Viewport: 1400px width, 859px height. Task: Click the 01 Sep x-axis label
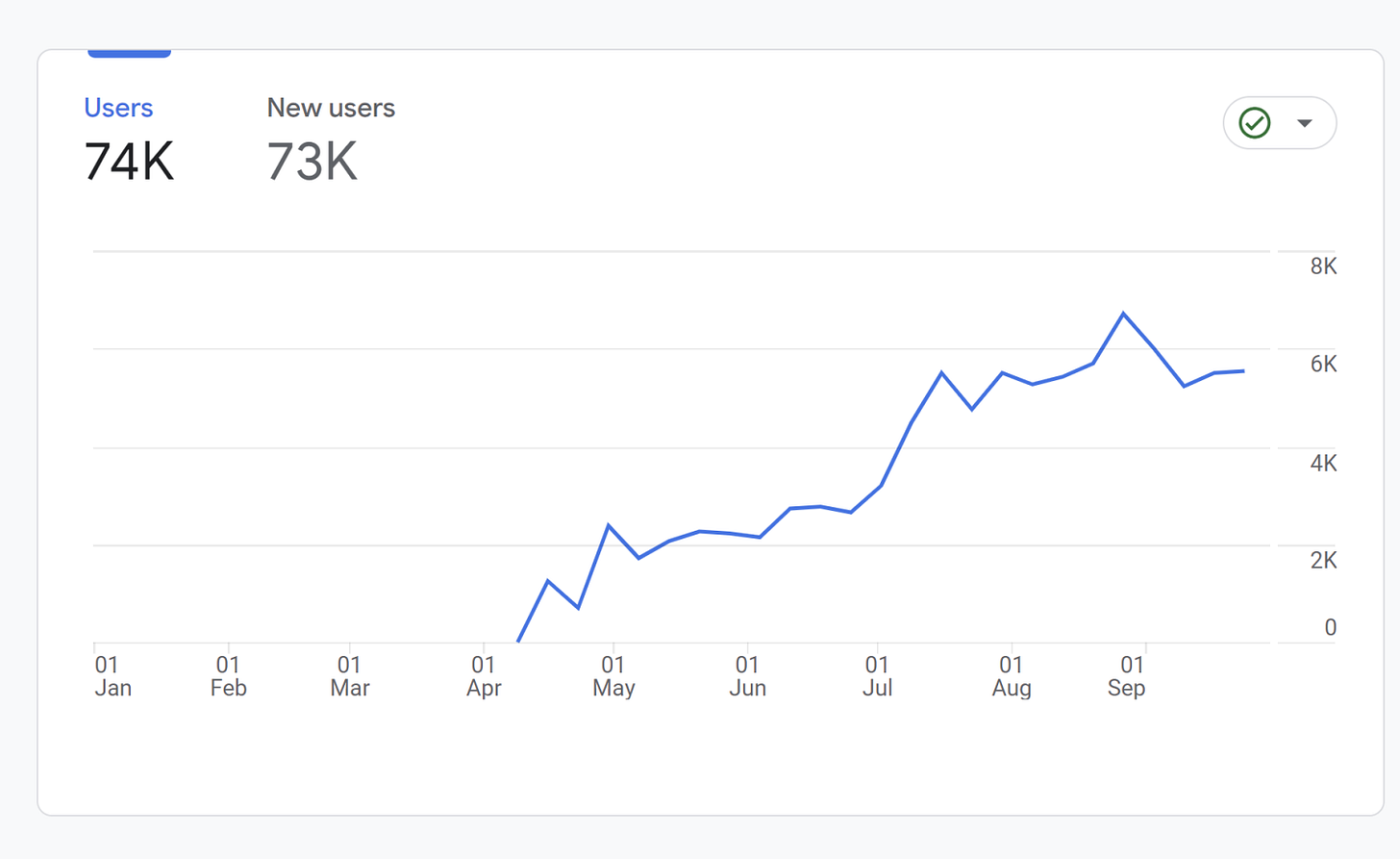pos(1127,676)
